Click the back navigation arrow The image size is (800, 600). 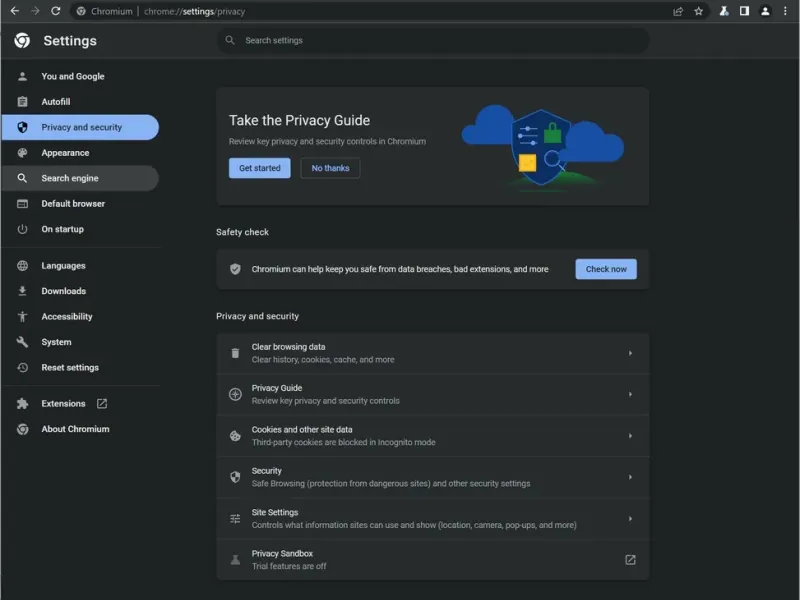point(14,11)
